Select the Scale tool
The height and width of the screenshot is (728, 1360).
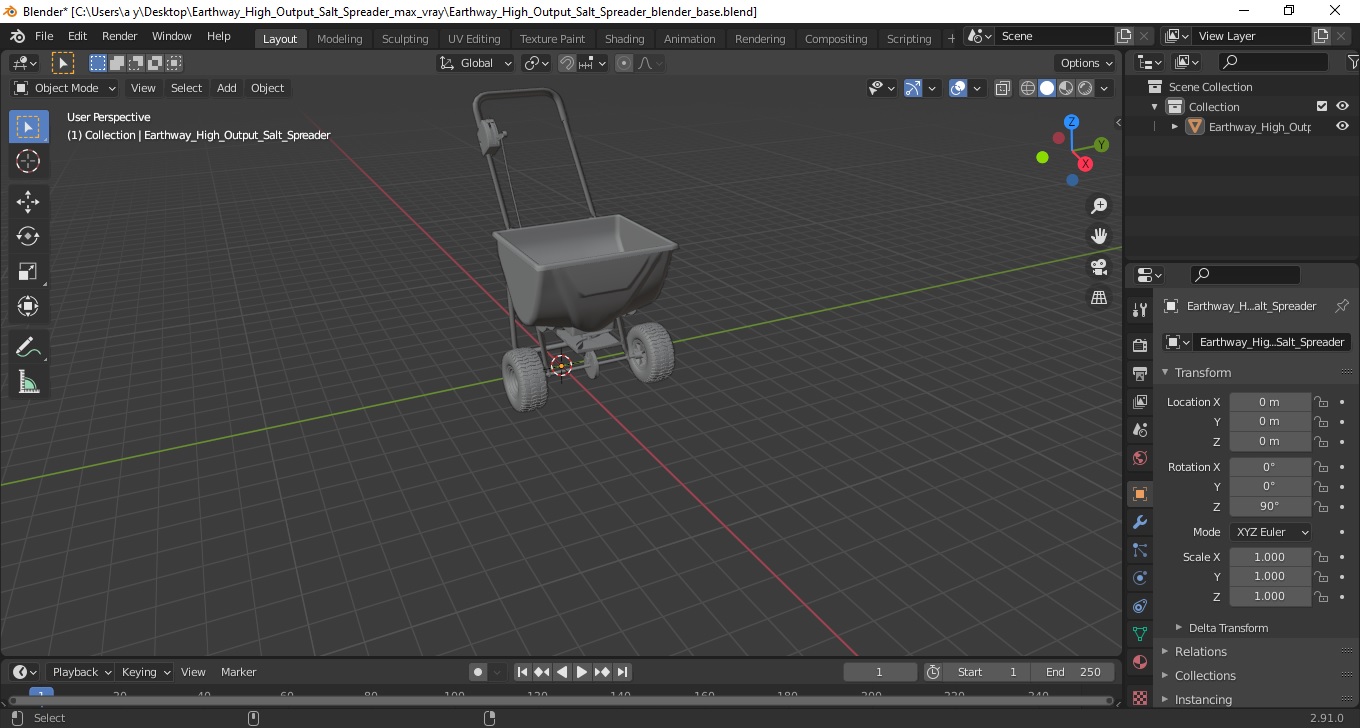(x=28, y=271)
